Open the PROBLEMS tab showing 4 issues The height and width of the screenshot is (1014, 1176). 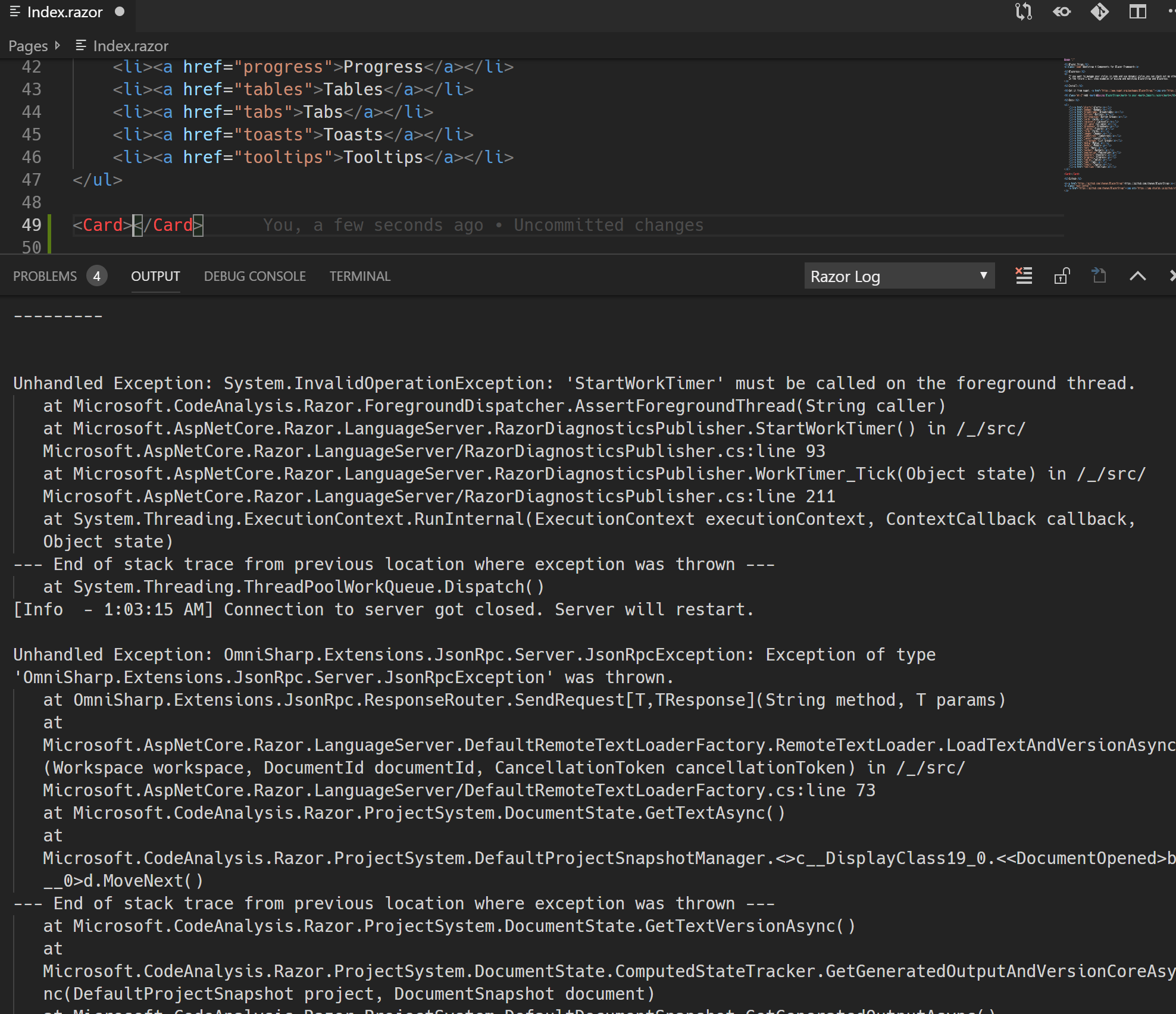pos(60,276)
